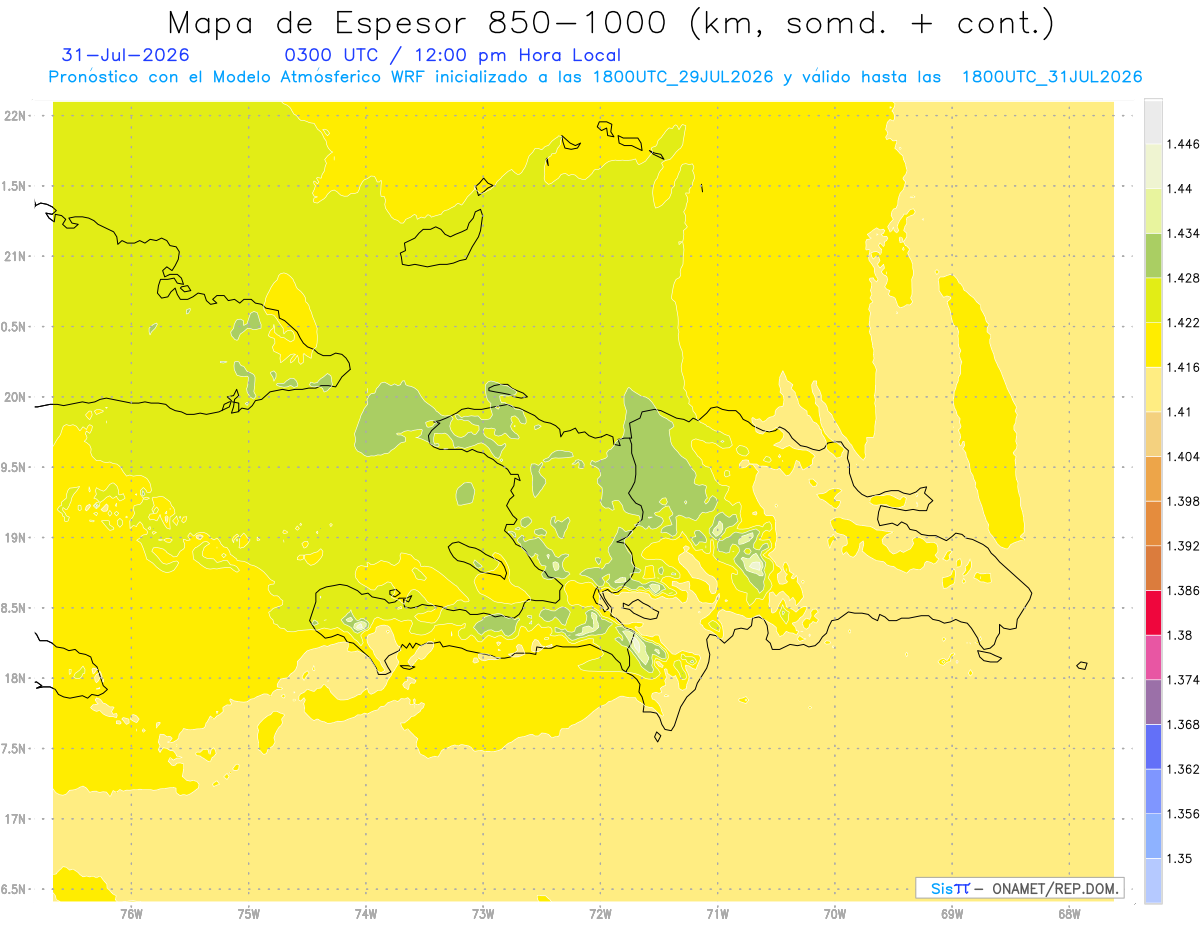The height and width of the screenshot is (927, 1200).
Task: Click the colorbar value "1.362"
Action: pos(1185,769)
